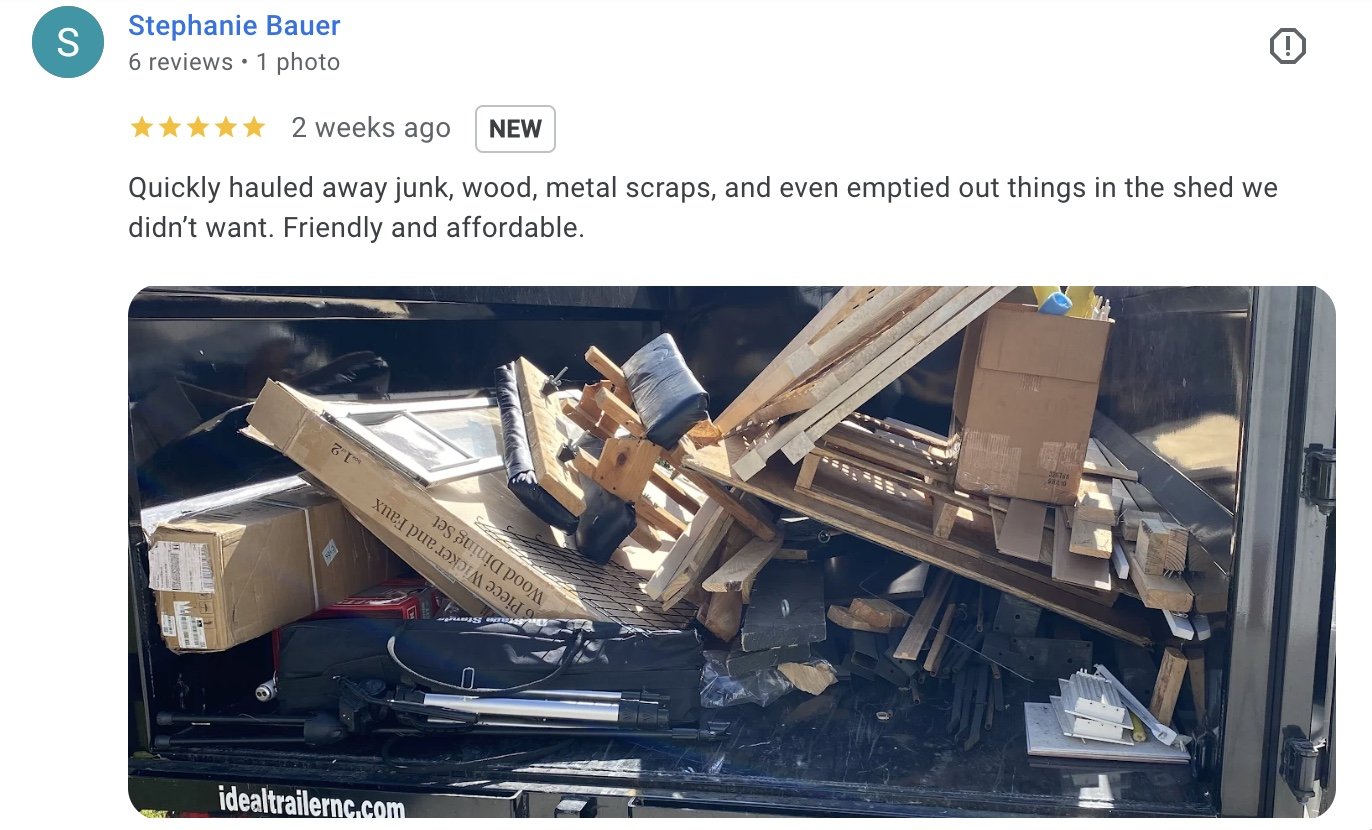Click the second yellow rating star

169,127
